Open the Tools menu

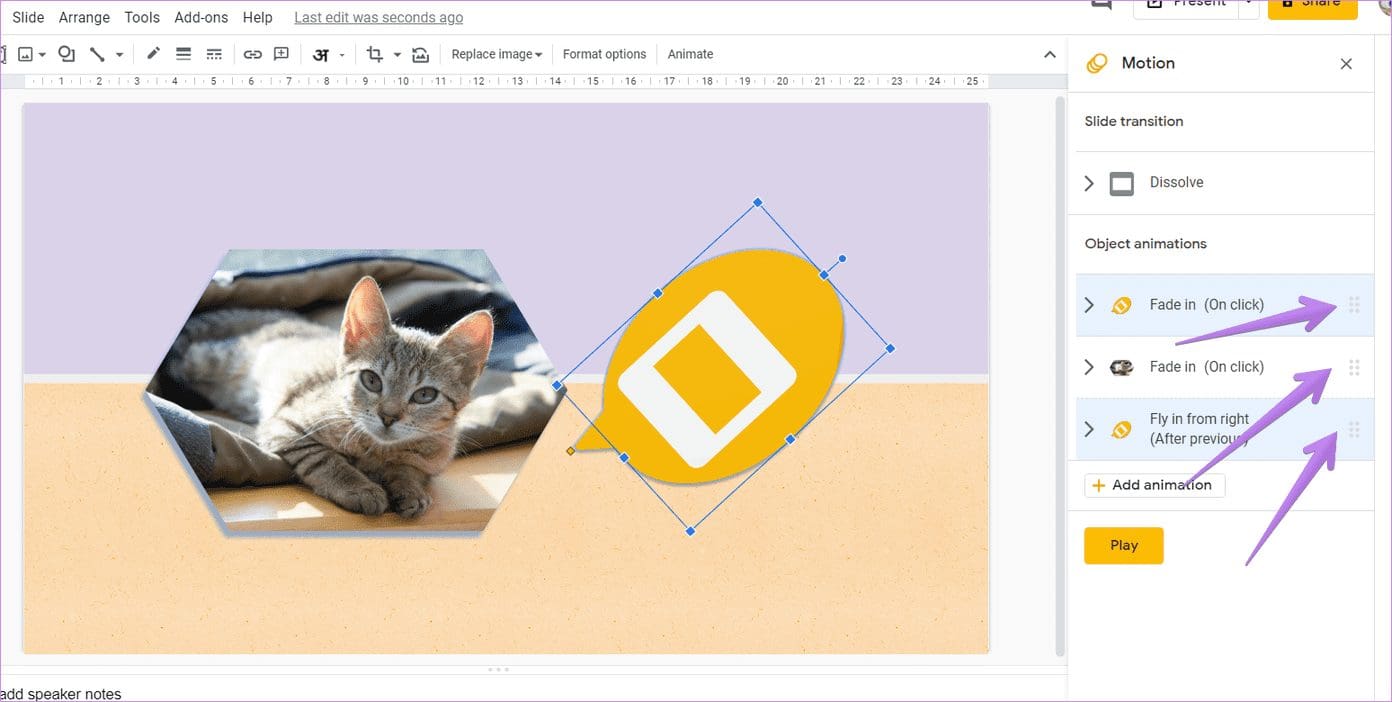pyautogui.click(x=142, y=17)
